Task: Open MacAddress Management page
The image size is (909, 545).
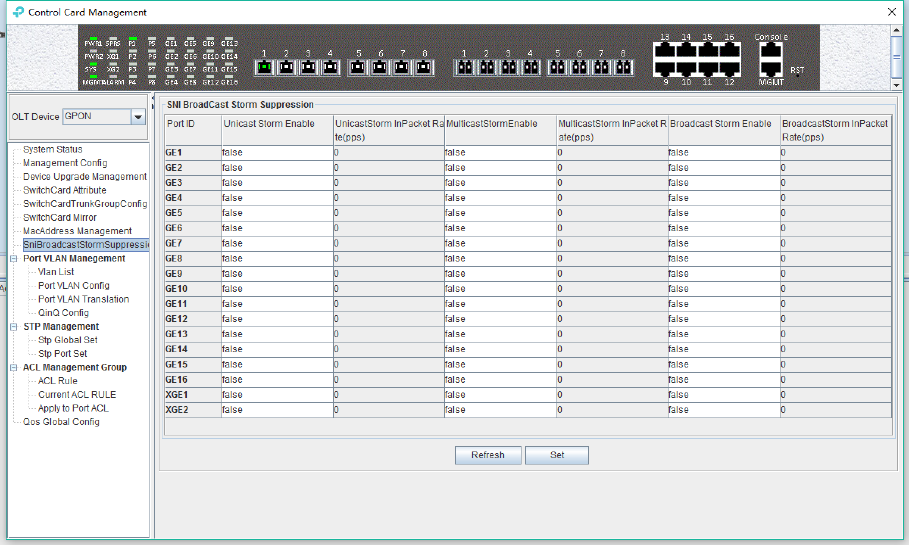Action: pos(78,231)
